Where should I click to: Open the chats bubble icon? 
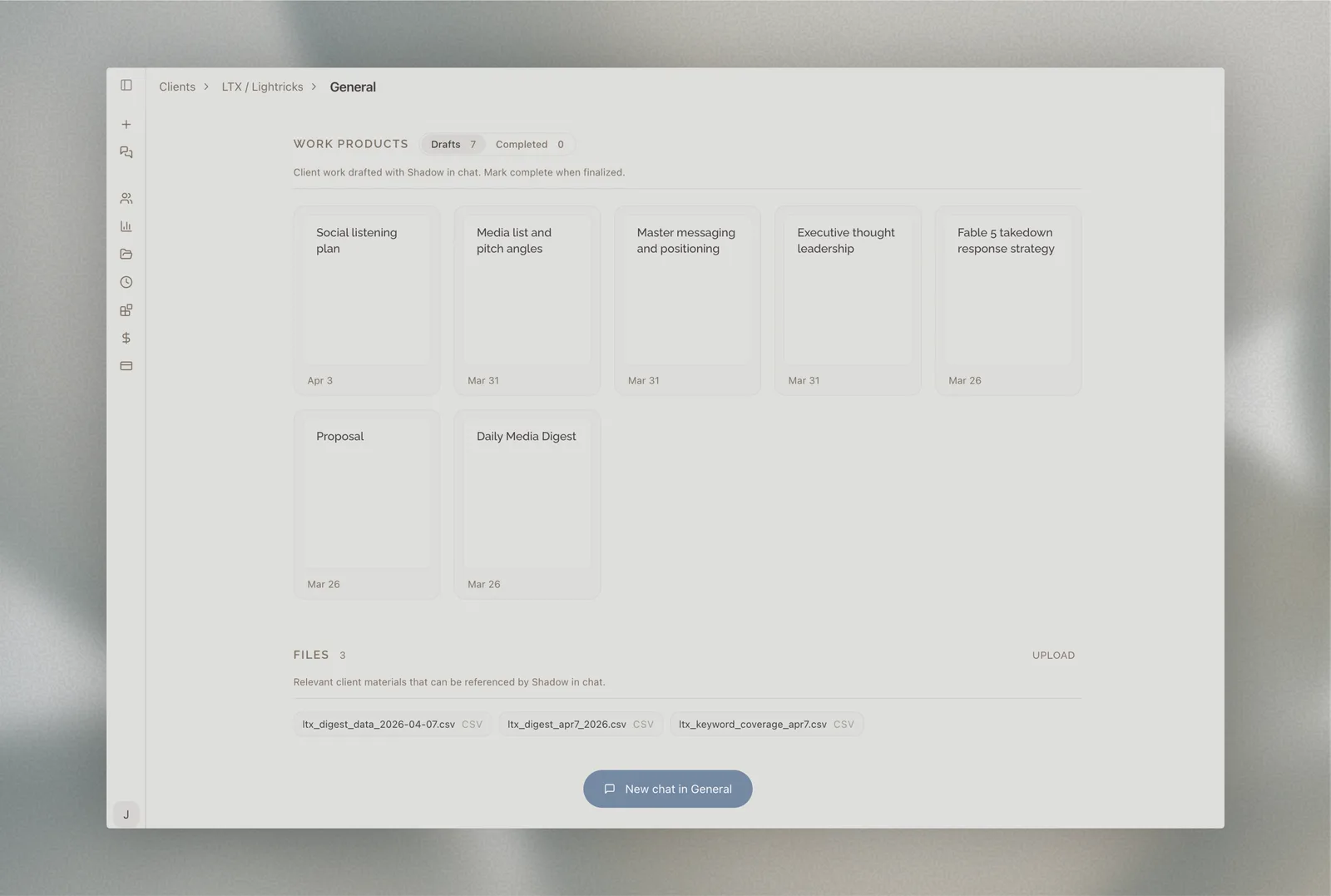pos(126,152)
